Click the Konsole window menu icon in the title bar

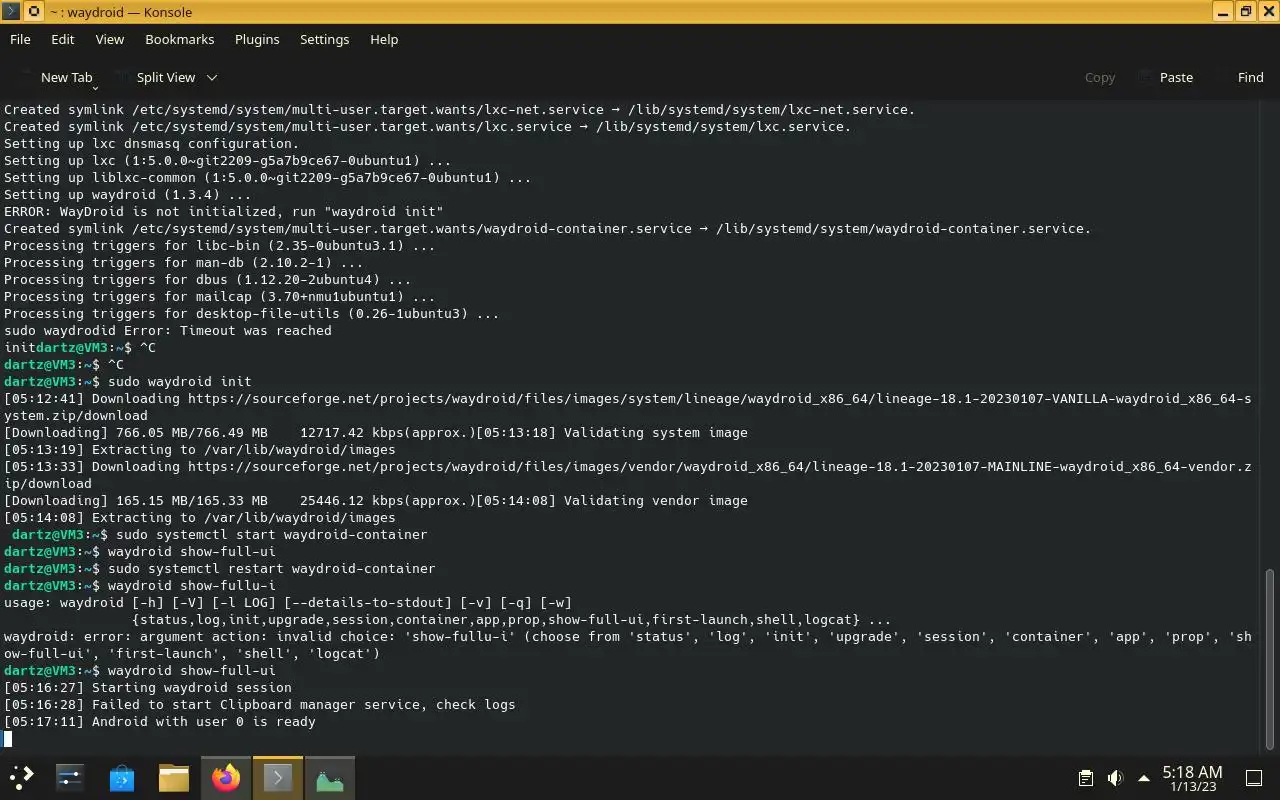[x=10, y=12]
